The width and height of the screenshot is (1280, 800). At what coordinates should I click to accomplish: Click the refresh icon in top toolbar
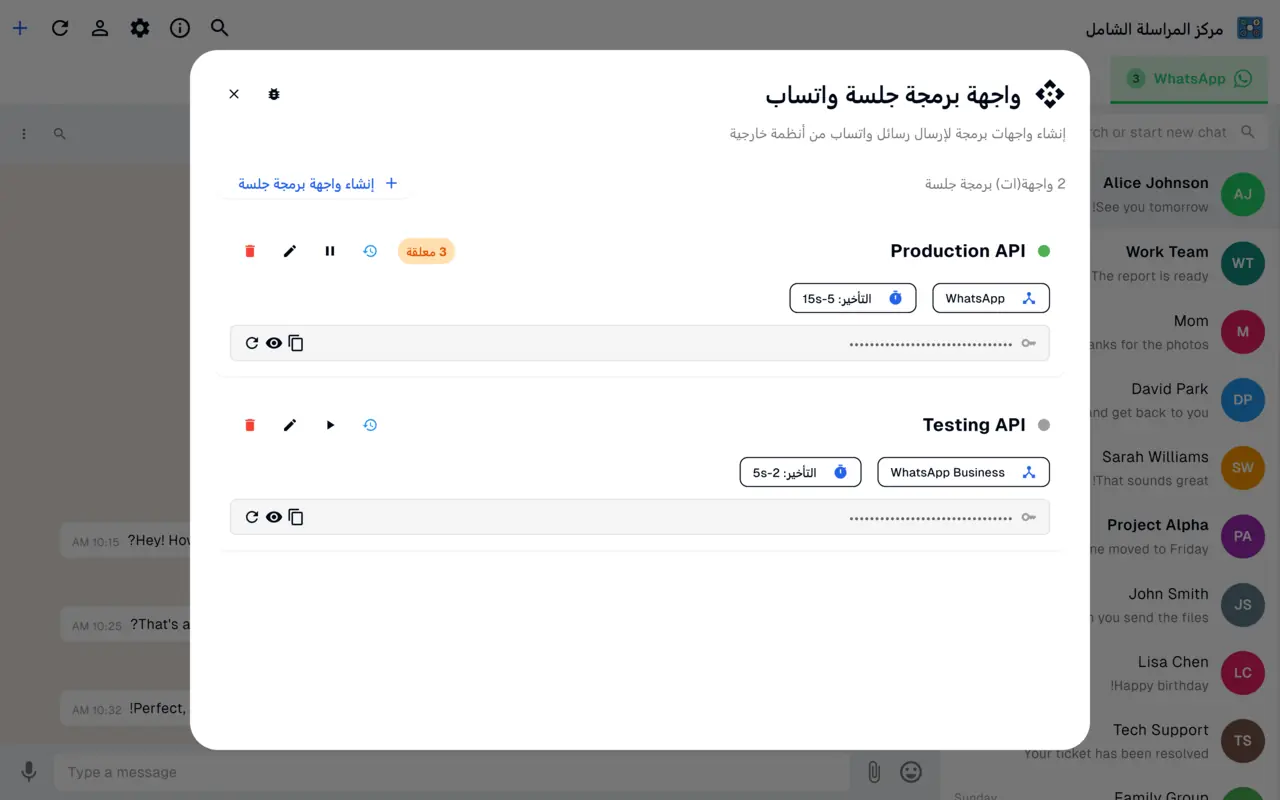click(x=60, y=28)
